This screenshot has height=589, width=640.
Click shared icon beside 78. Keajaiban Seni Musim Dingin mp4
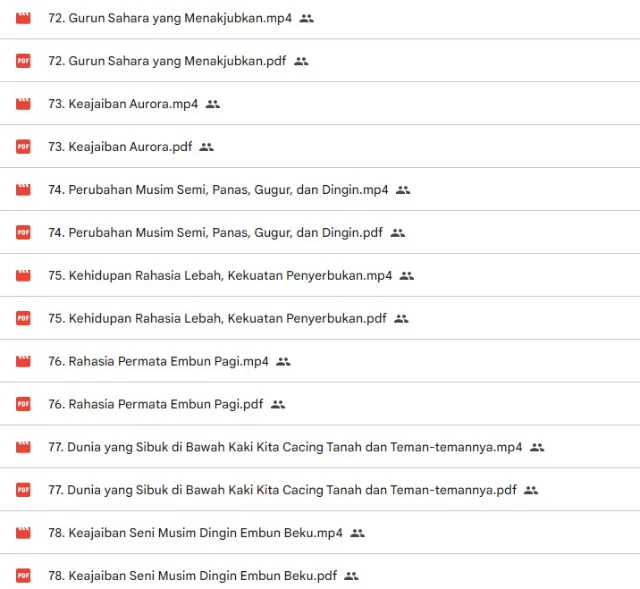click(x=358, y=533)
